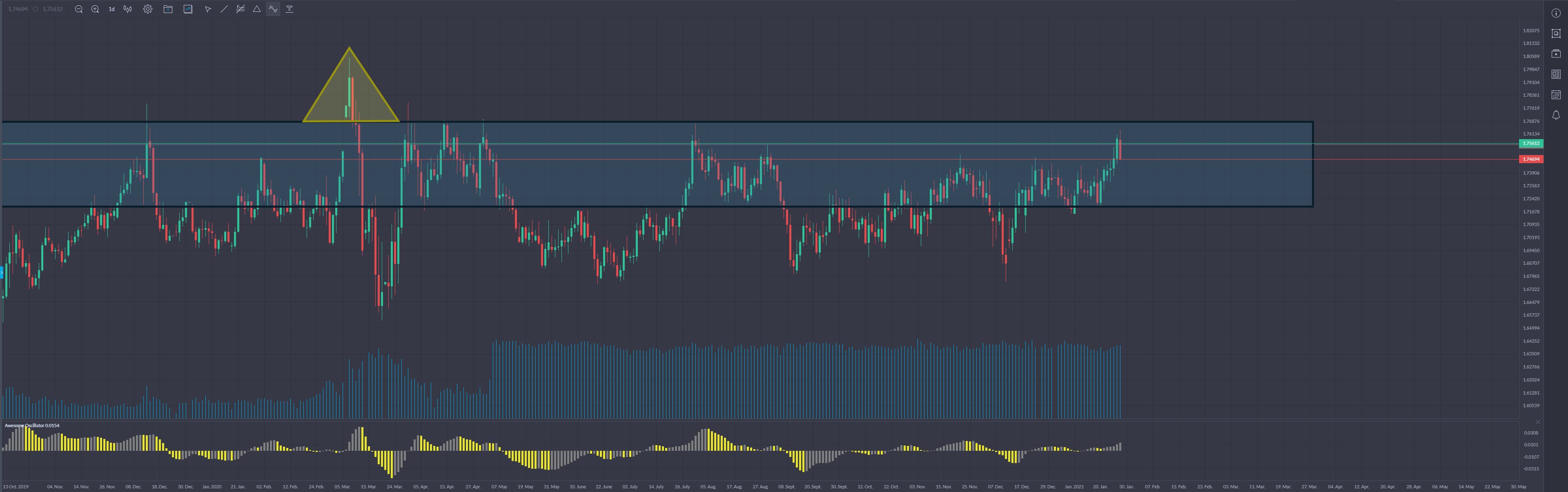1568x492 pixels.
Task: Click the zoom in magnifier icon
Action: click(x=95, y=9)
